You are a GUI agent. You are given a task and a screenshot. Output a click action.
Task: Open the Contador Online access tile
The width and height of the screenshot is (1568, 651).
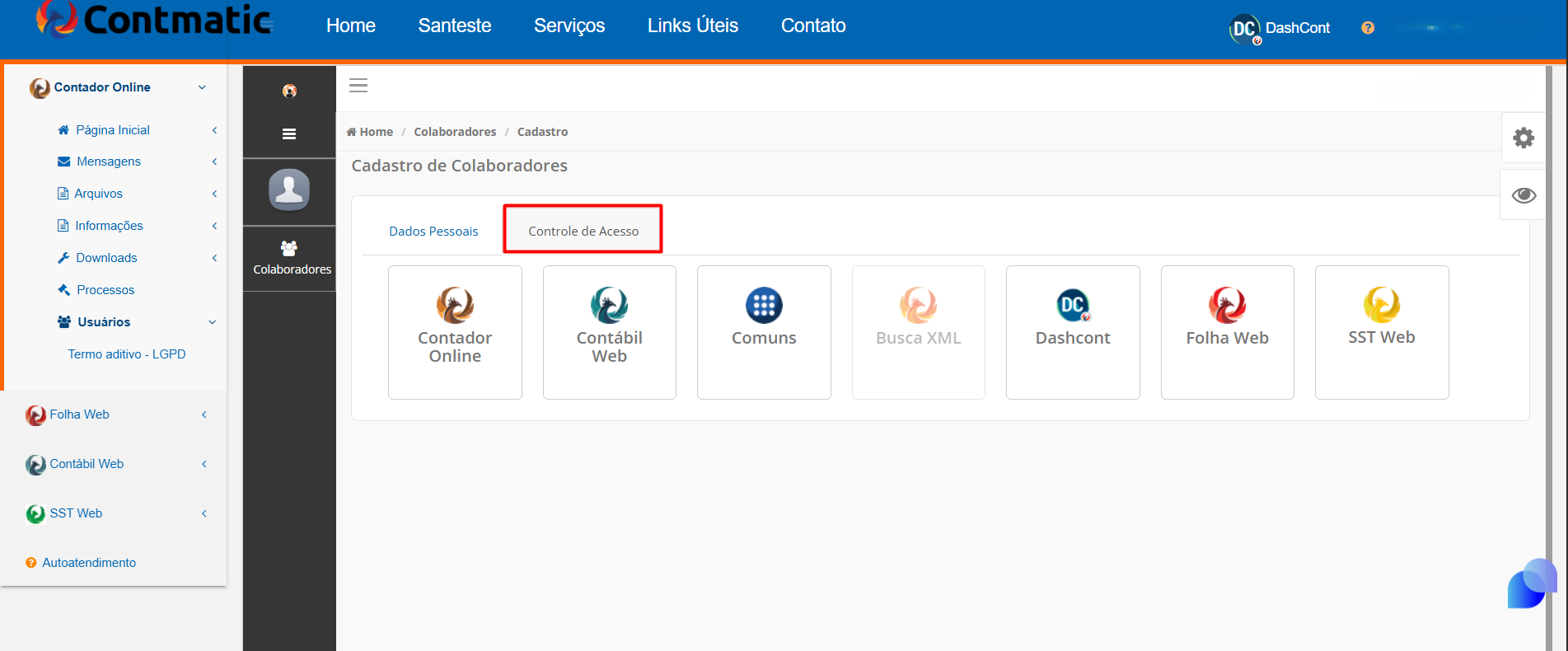pyautogui.click(x=455, y=332)
